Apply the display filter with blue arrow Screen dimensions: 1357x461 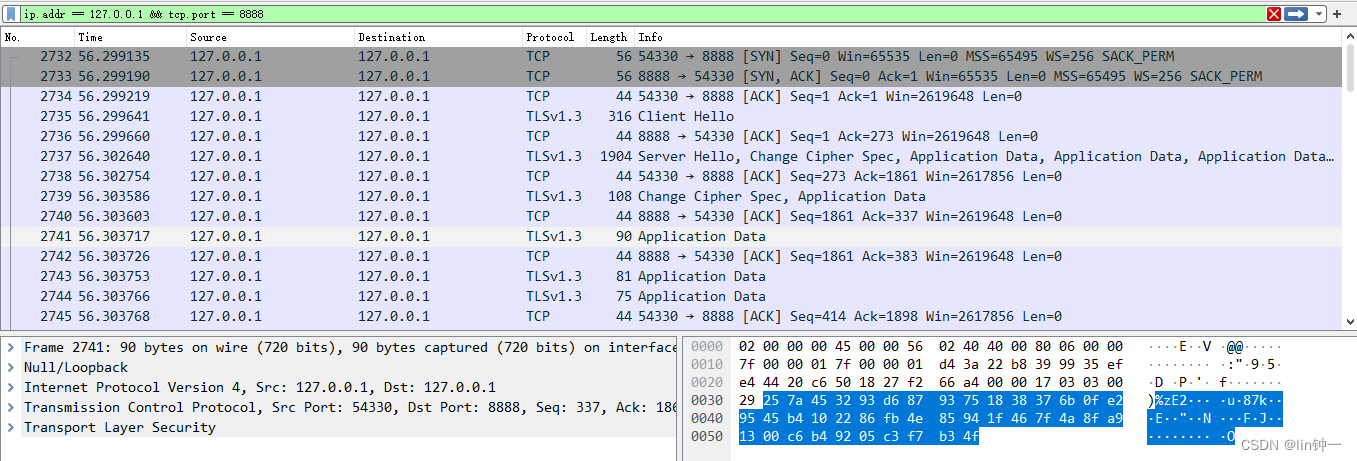click(1296, 14)
